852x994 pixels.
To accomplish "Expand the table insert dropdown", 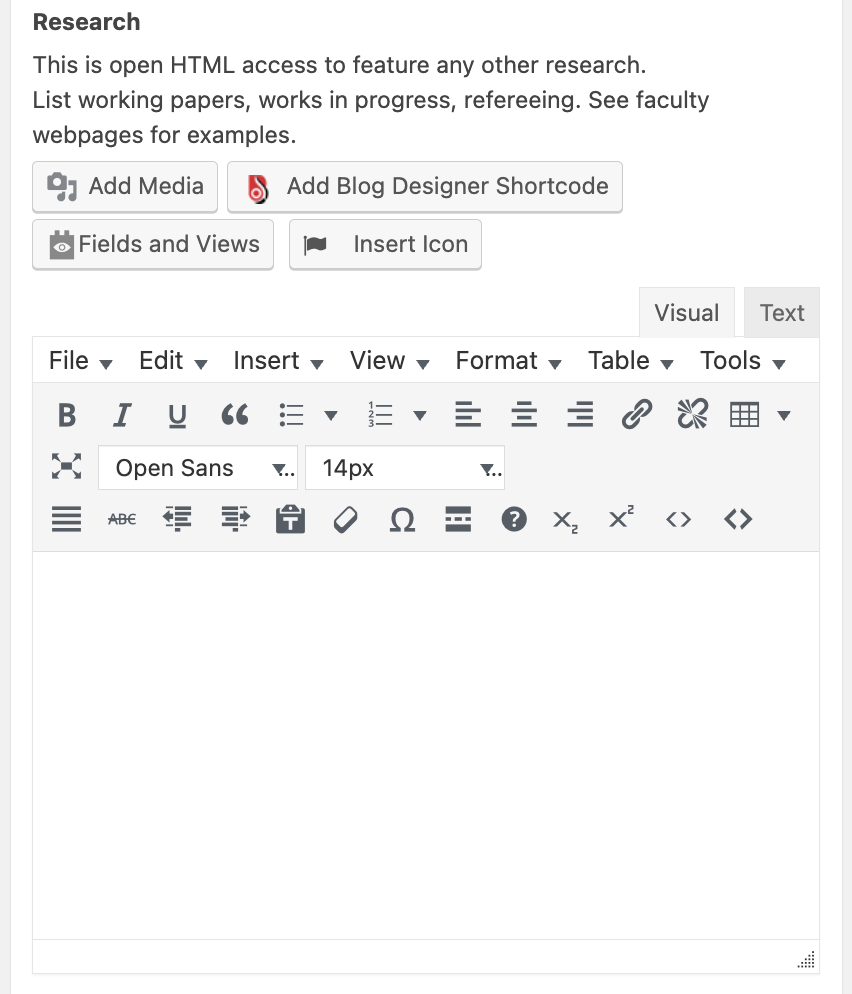I will [784, 415].
